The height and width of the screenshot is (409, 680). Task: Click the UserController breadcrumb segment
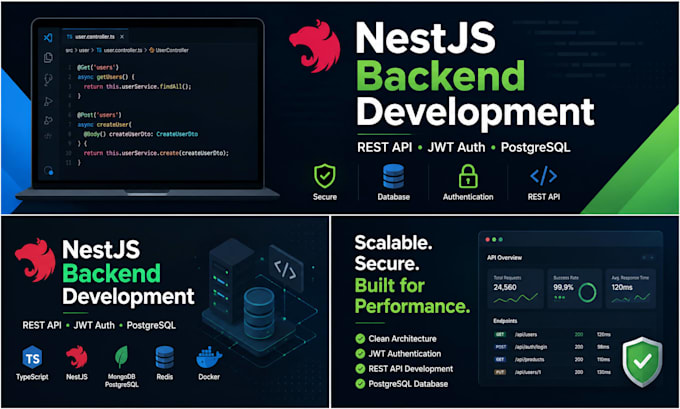(x=169, y=50)
